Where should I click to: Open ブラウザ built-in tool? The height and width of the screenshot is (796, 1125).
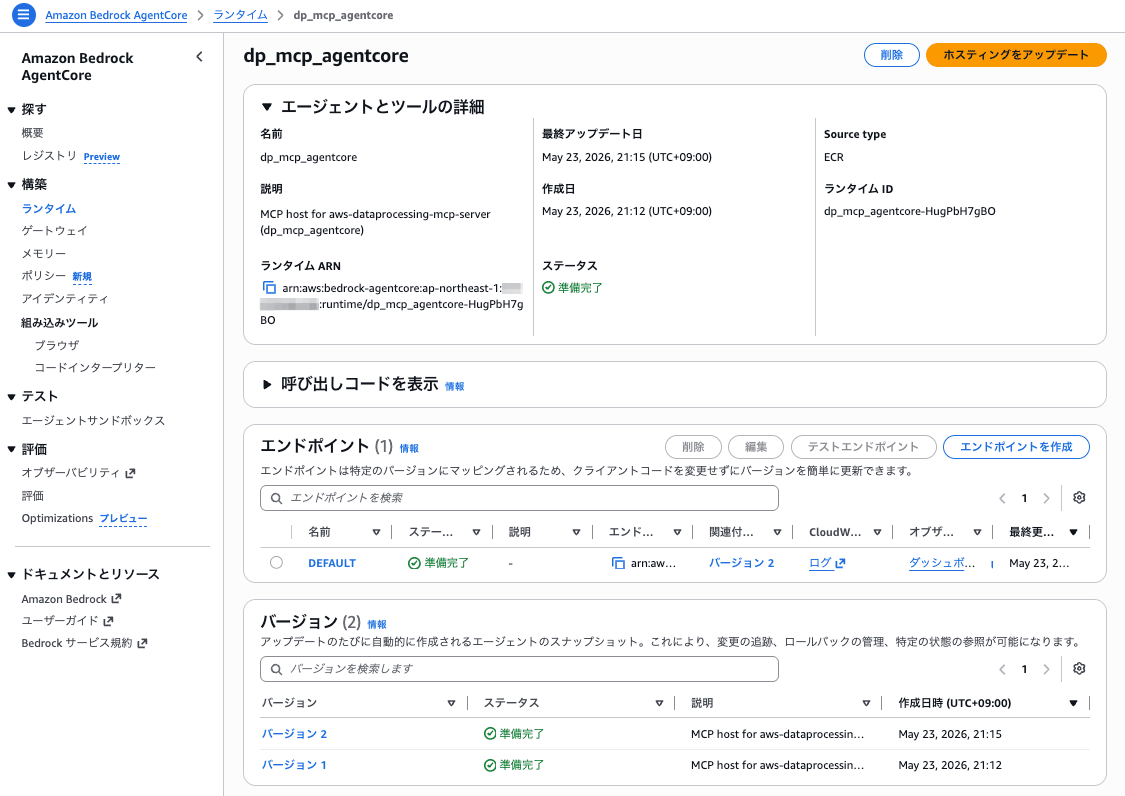(57, 345)
